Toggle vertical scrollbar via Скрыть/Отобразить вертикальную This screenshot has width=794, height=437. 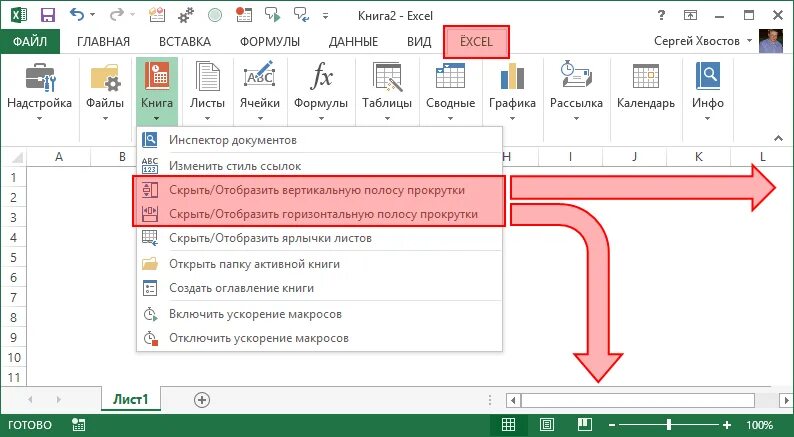tap(320, 190)
